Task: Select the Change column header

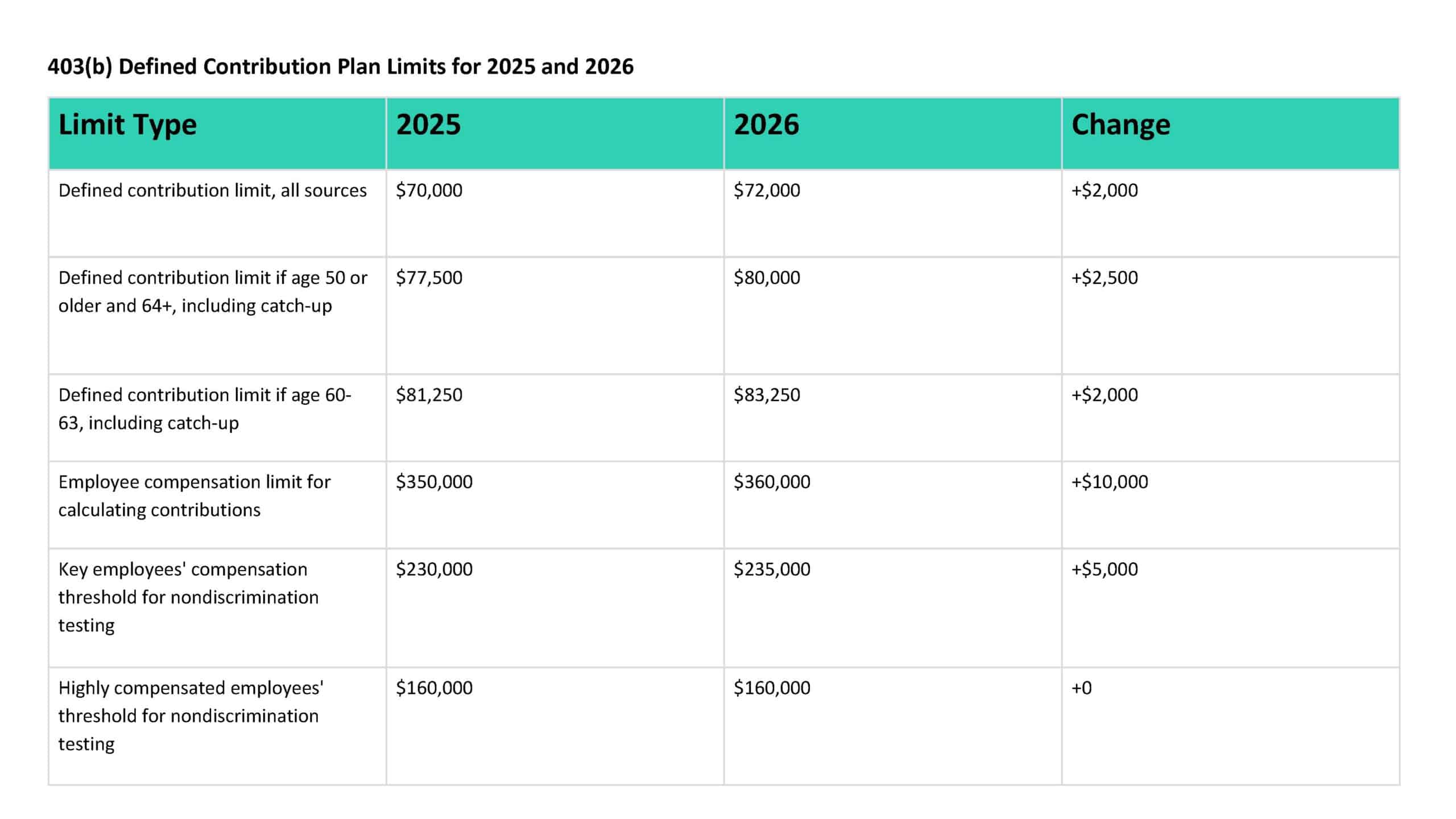Action: click(1120, 125)
